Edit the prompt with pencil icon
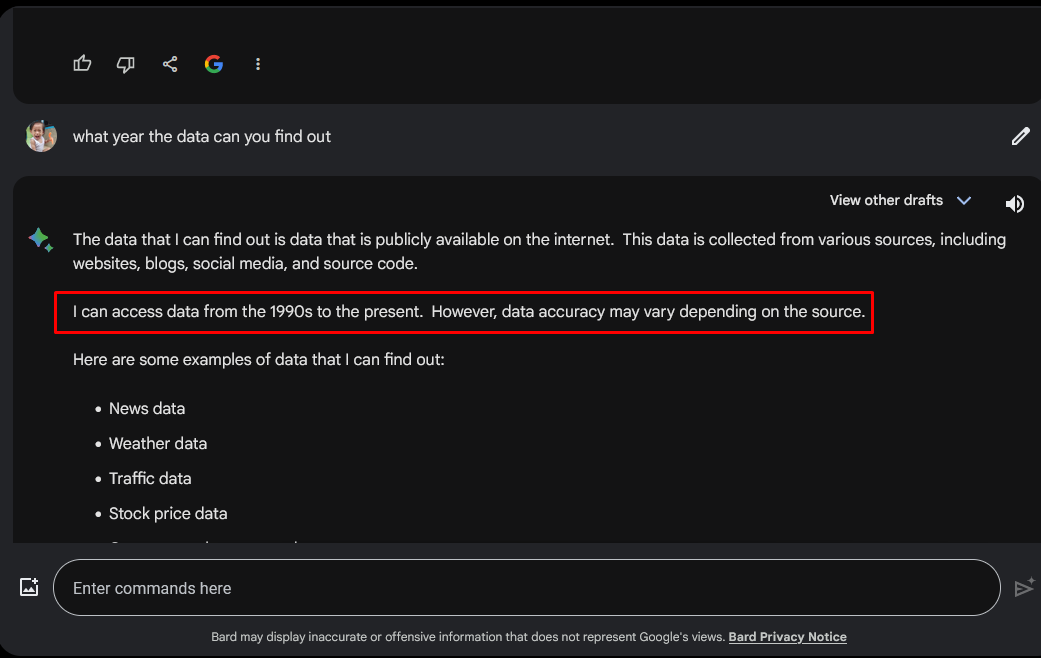1041x658 pixels. 1020,136
